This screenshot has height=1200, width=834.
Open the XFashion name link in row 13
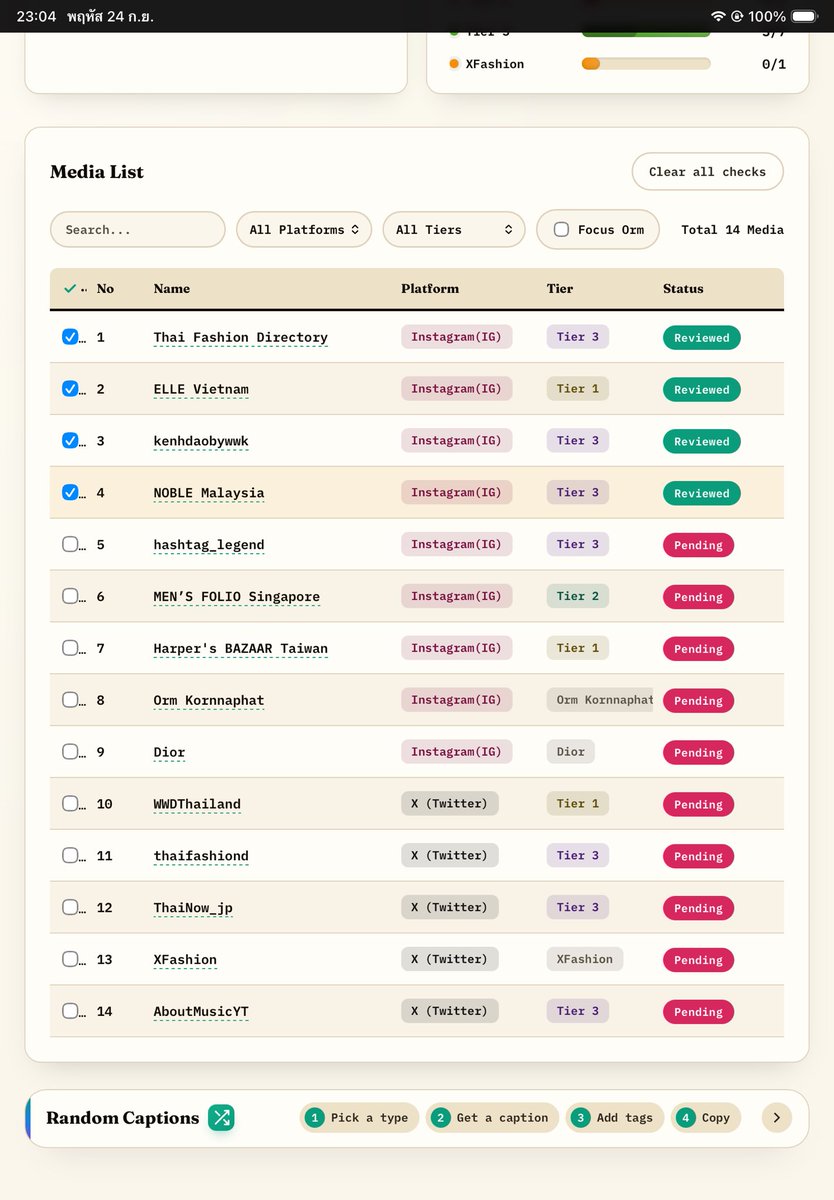point(185,961)
